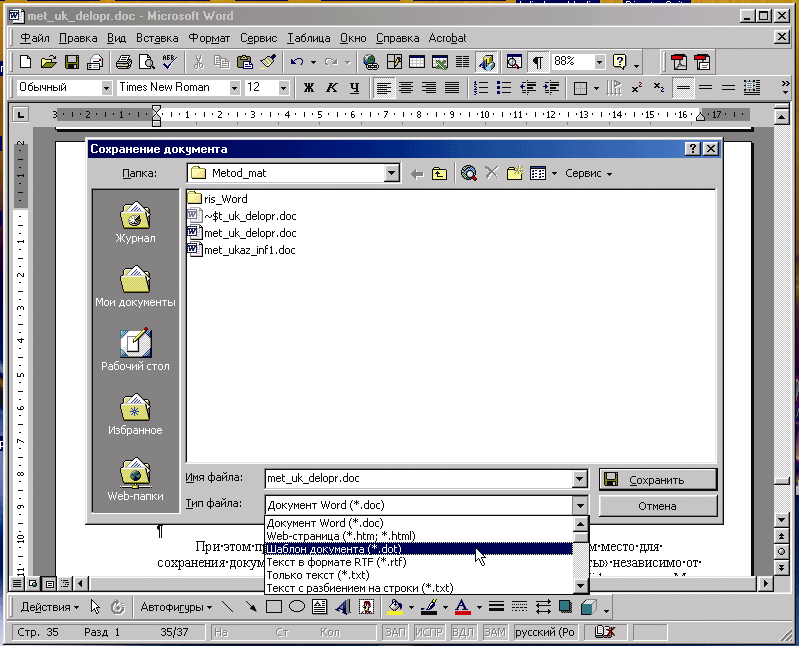Toggle ИСПР indicator in status bar

tap(429, 632)
